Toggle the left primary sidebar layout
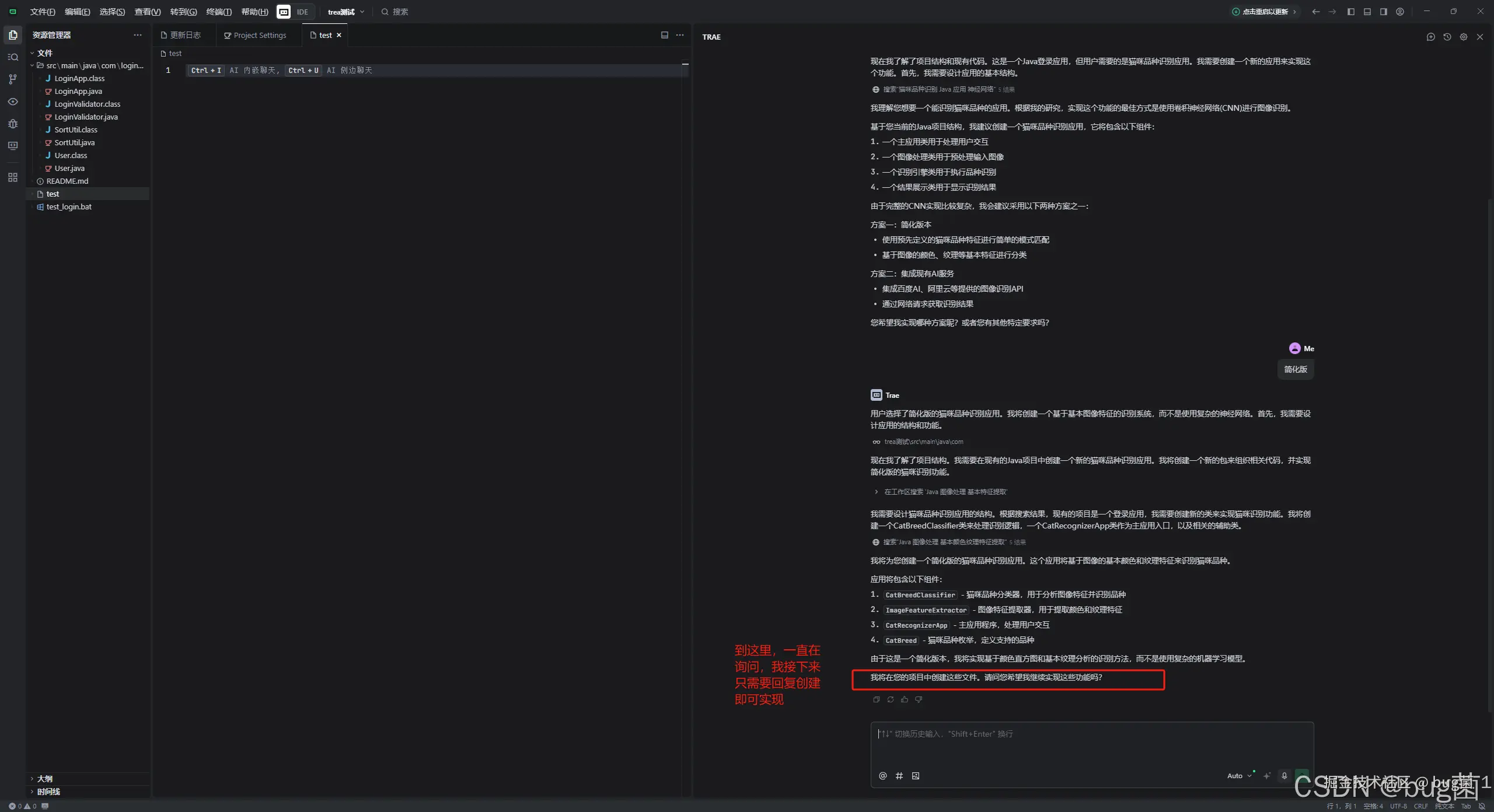1494x812 pixels. point(1350,12)
